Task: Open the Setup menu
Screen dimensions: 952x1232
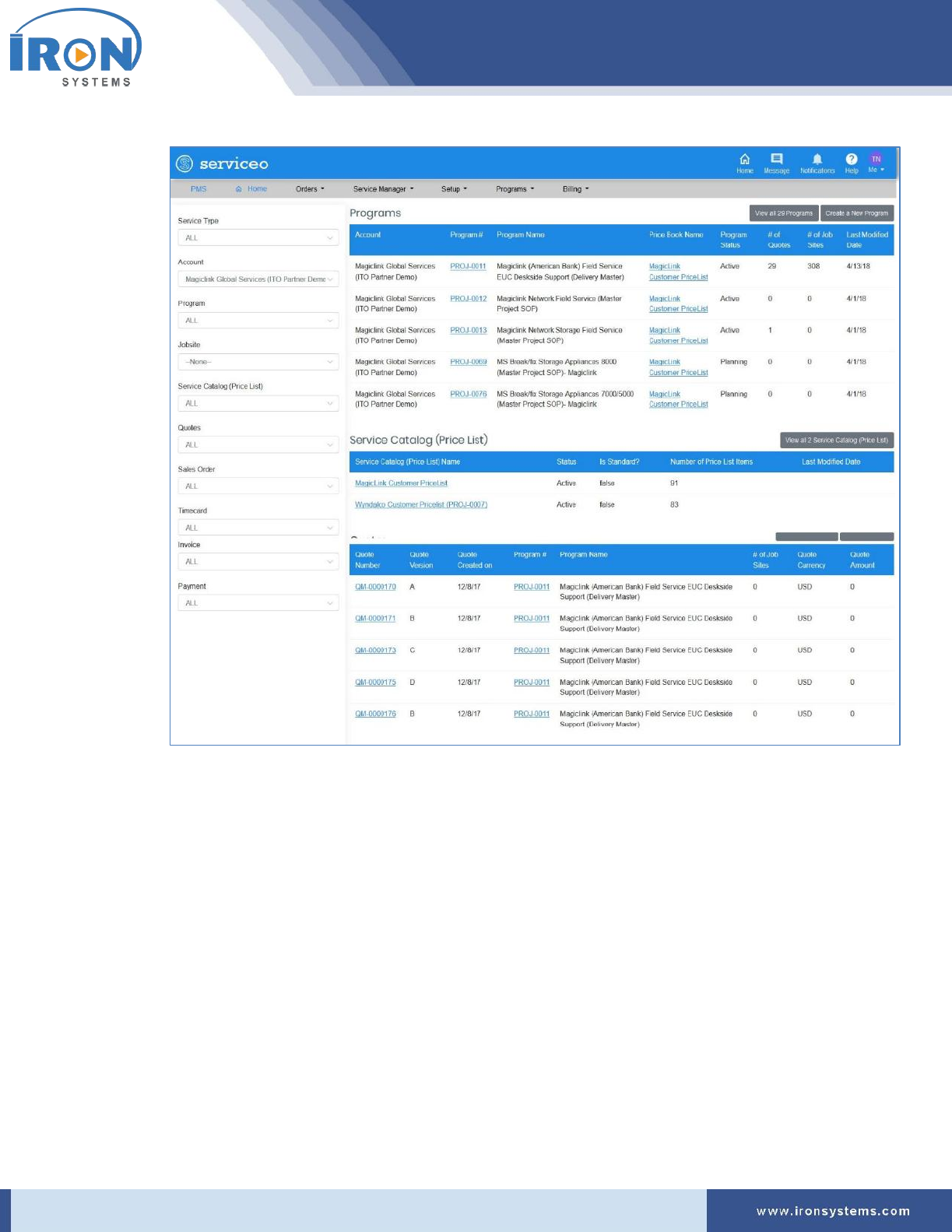Action: [454, 189]
